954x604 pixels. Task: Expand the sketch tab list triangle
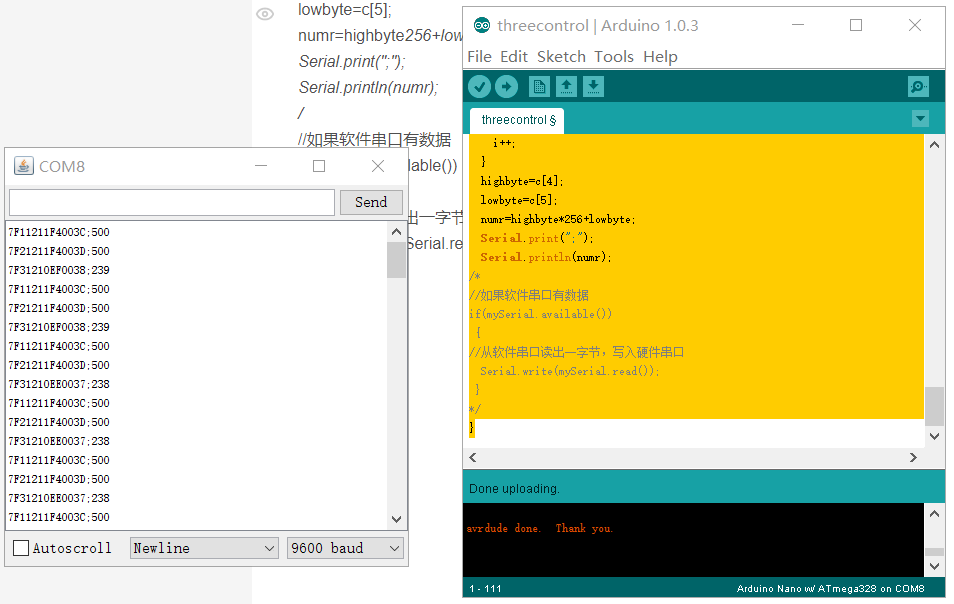[919, 118]
